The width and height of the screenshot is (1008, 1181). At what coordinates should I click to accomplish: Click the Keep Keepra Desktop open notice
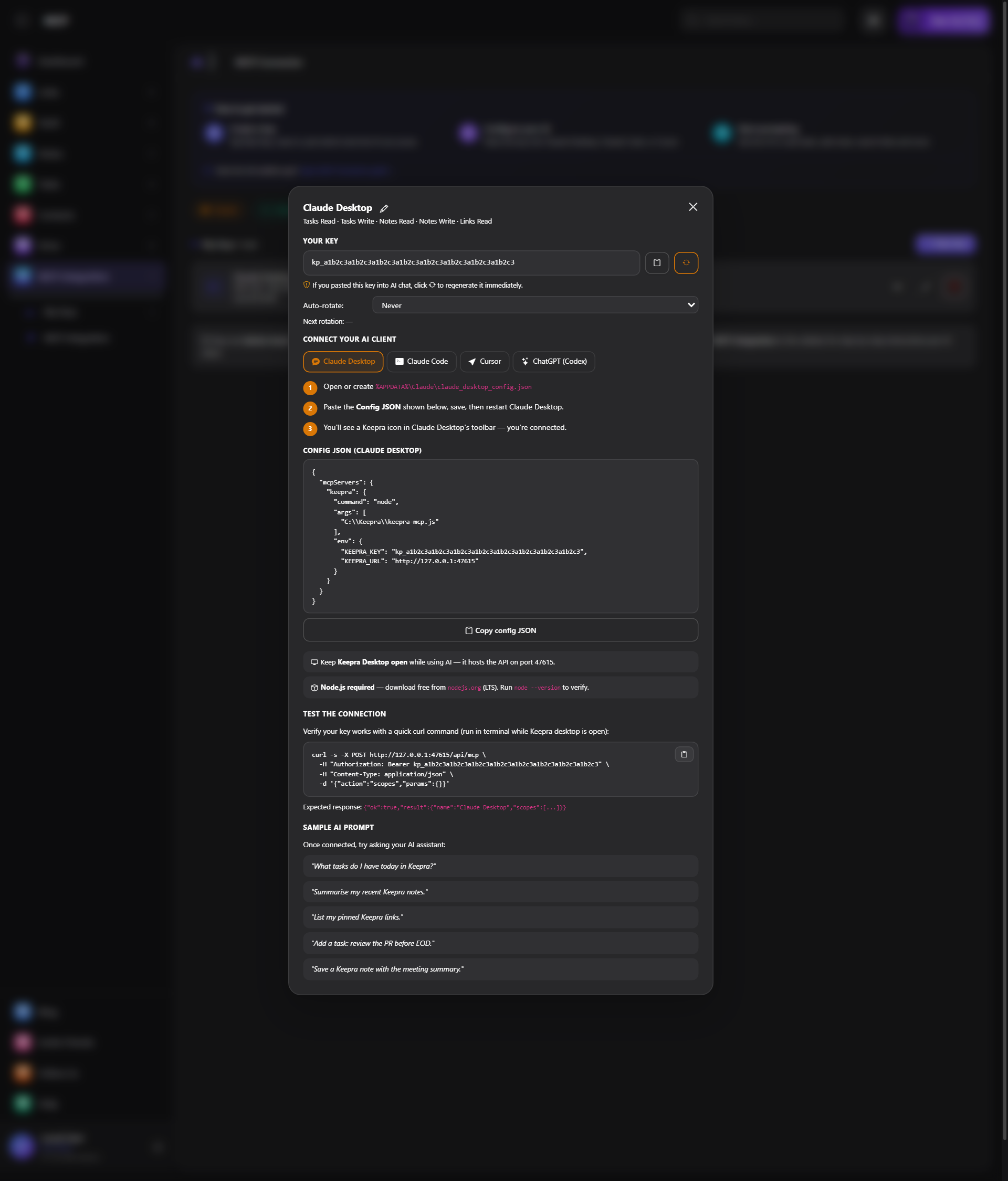coord(500,662)
